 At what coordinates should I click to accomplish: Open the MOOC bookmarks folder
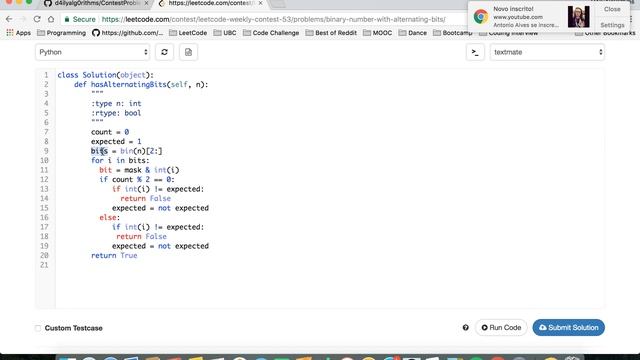378,33
